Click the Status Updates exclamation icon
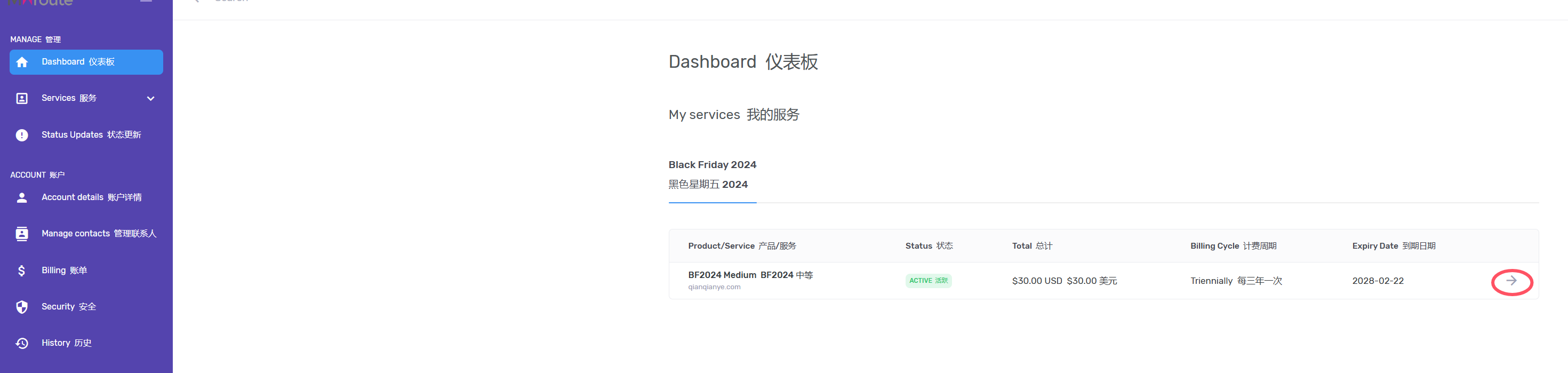 22,134
